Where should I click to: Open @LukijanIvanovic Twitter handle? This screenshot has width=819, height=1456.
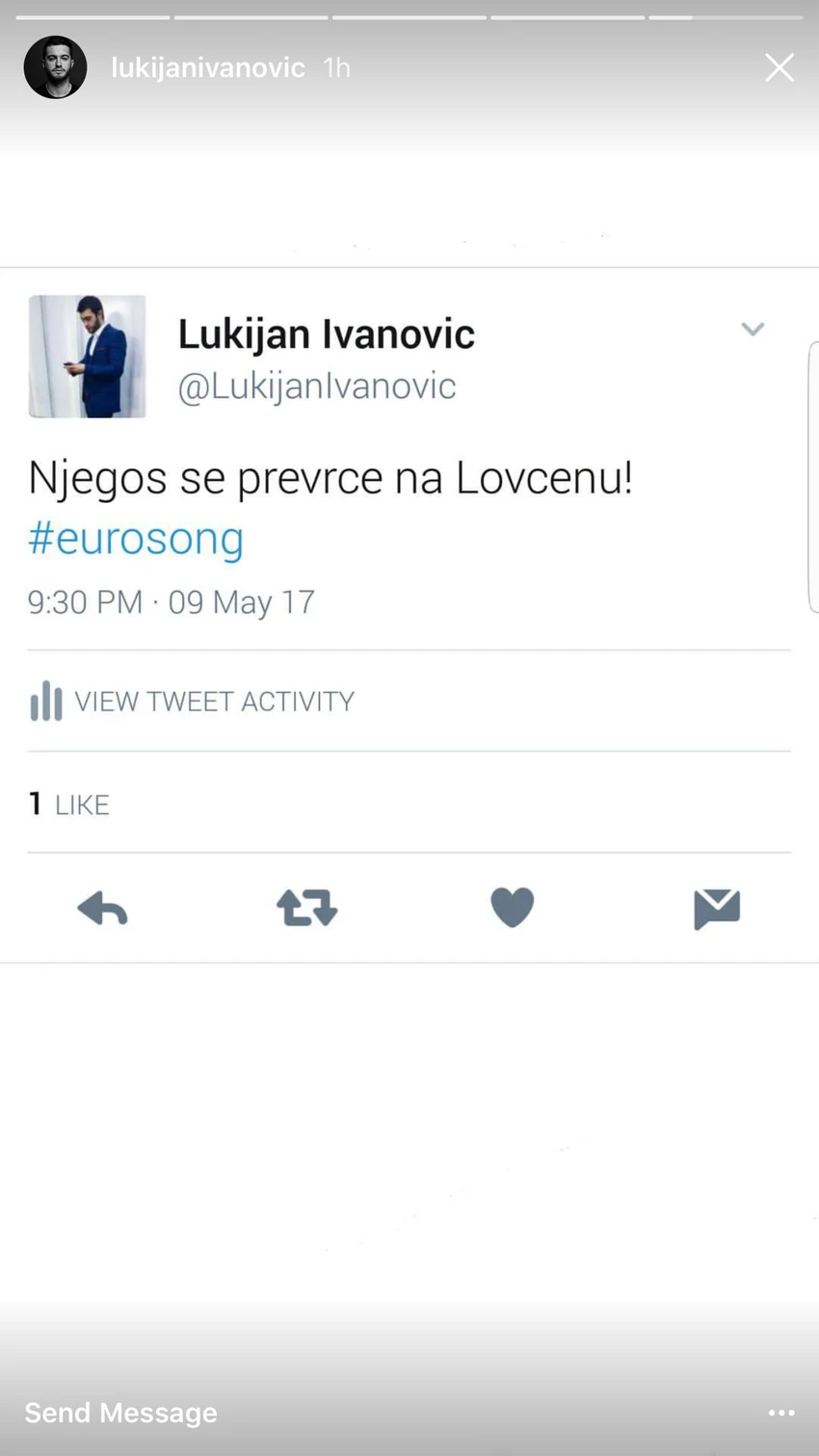pyautogui.click(x=317, y=386)
